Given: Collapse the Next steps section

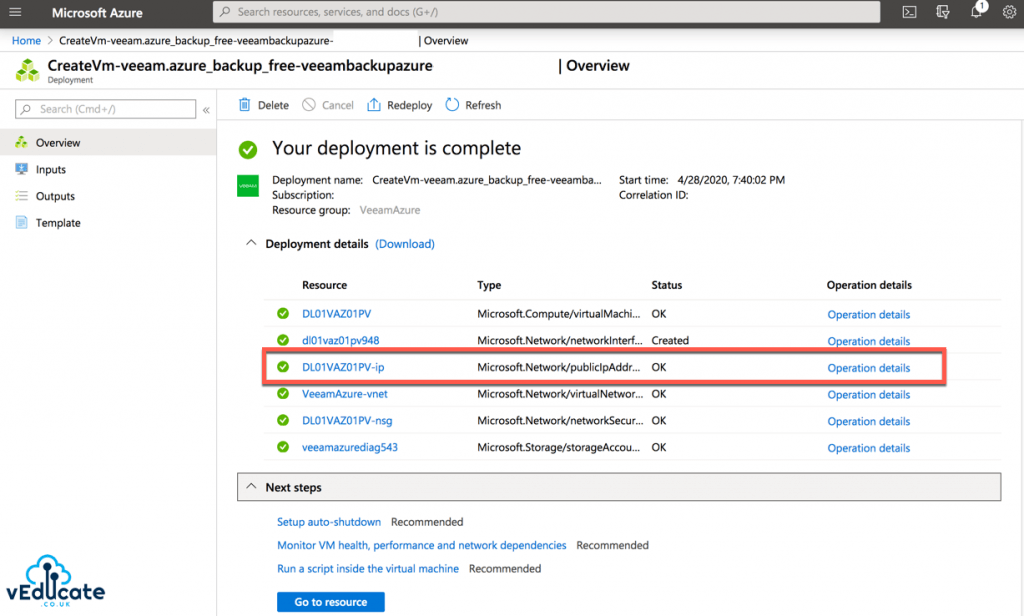Looking at the screenshot, I should pos(252,487).
